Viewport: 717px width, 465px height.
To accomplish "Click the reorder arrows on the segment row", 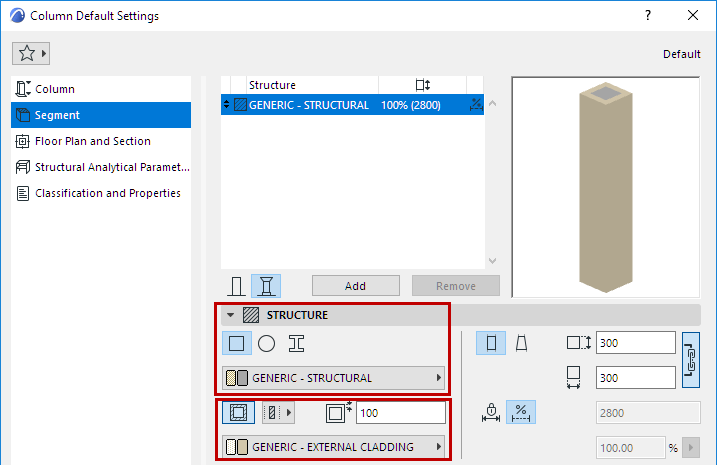I will coord(226,105).
